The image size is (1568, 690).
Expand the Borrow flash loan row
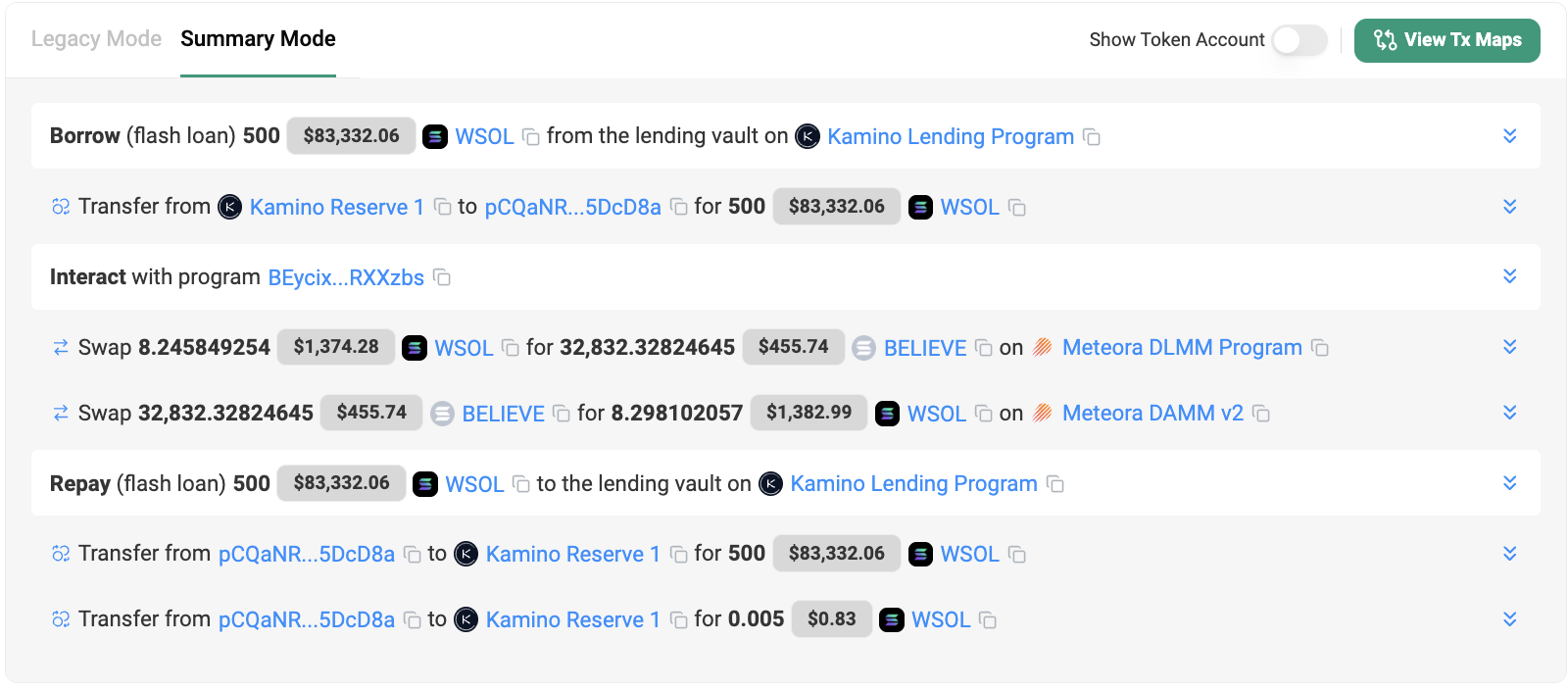tap(1509, 136)
